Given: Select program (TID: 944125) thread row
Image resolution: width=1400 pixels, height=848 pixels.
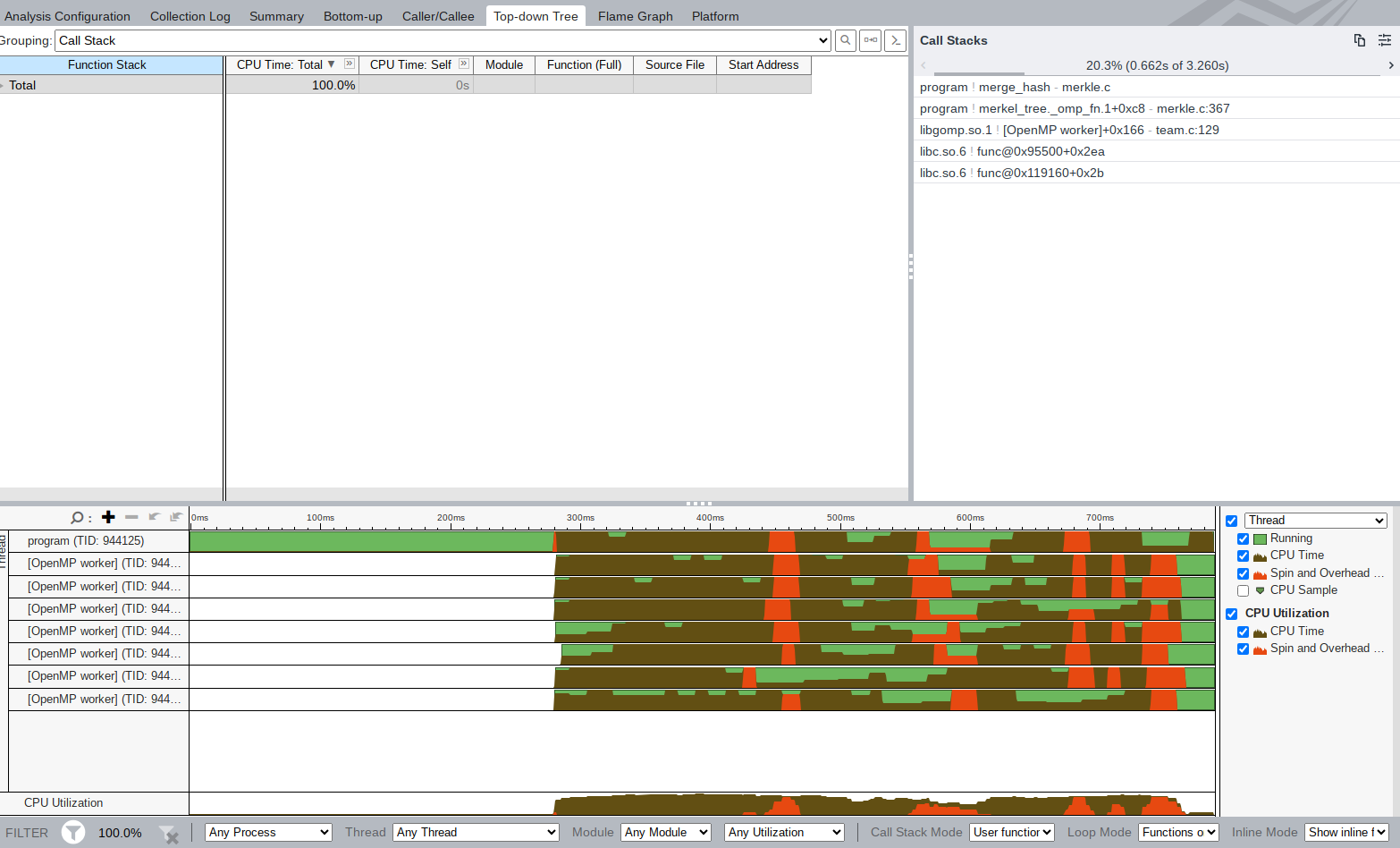Looking at the screenshot, I should pyautogui.click(x=86, y=541).
